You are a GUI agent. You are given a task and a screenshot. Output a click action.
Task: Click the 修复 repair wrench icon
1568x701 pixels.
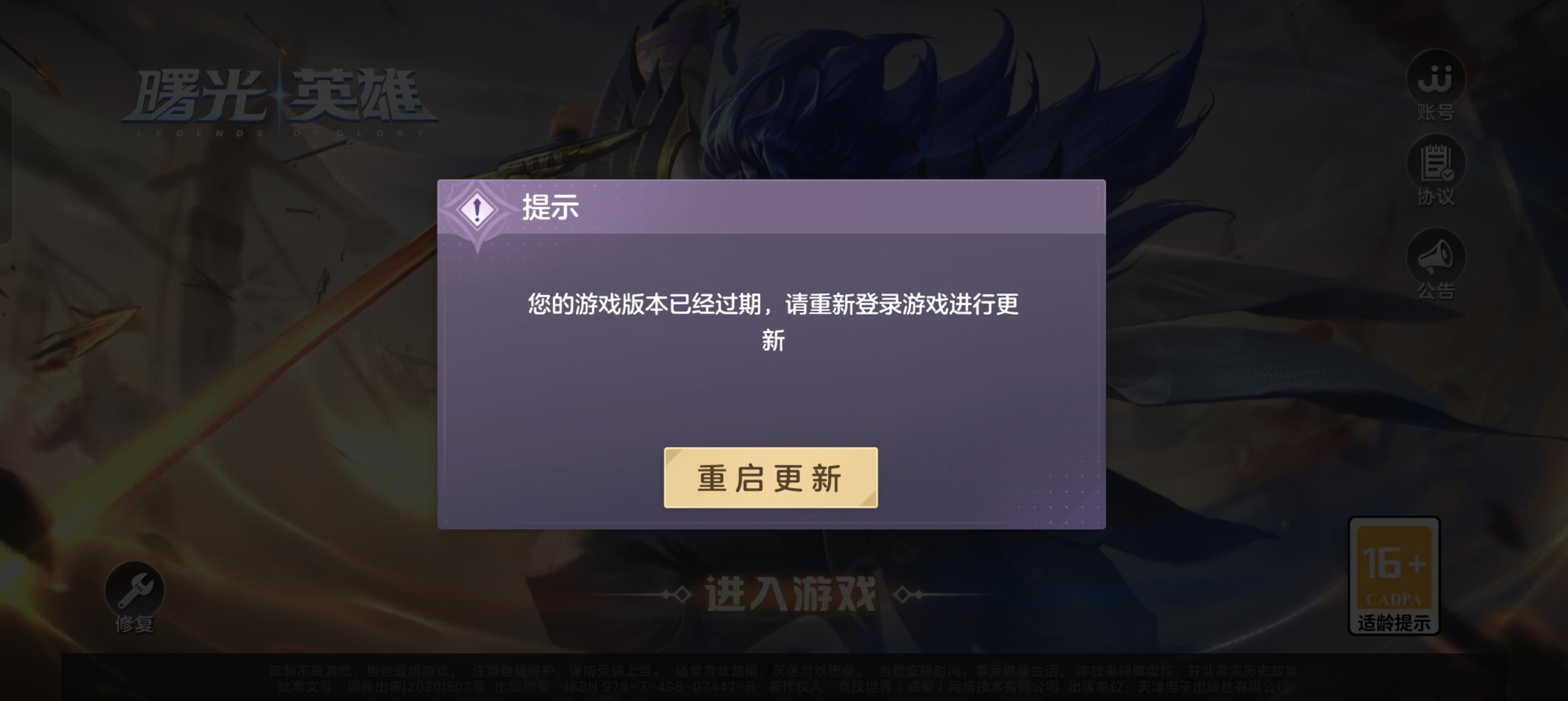(135, 590)
